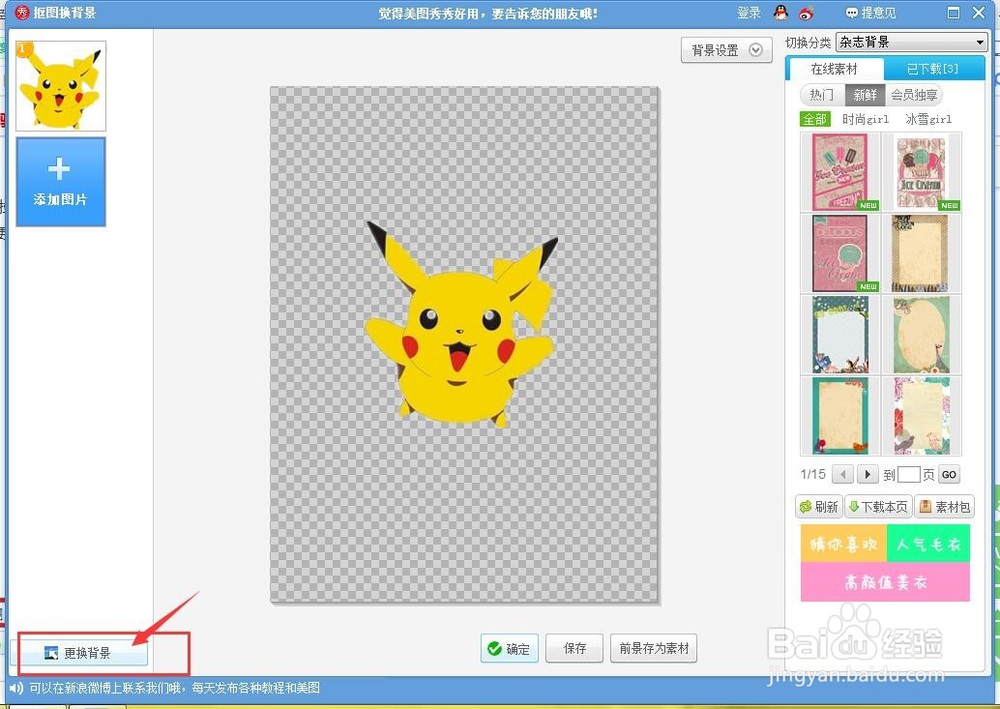Click the 人气毛衣 banner
The width and height of the screenshot is (1000, 709).
[x=928, y=544]
